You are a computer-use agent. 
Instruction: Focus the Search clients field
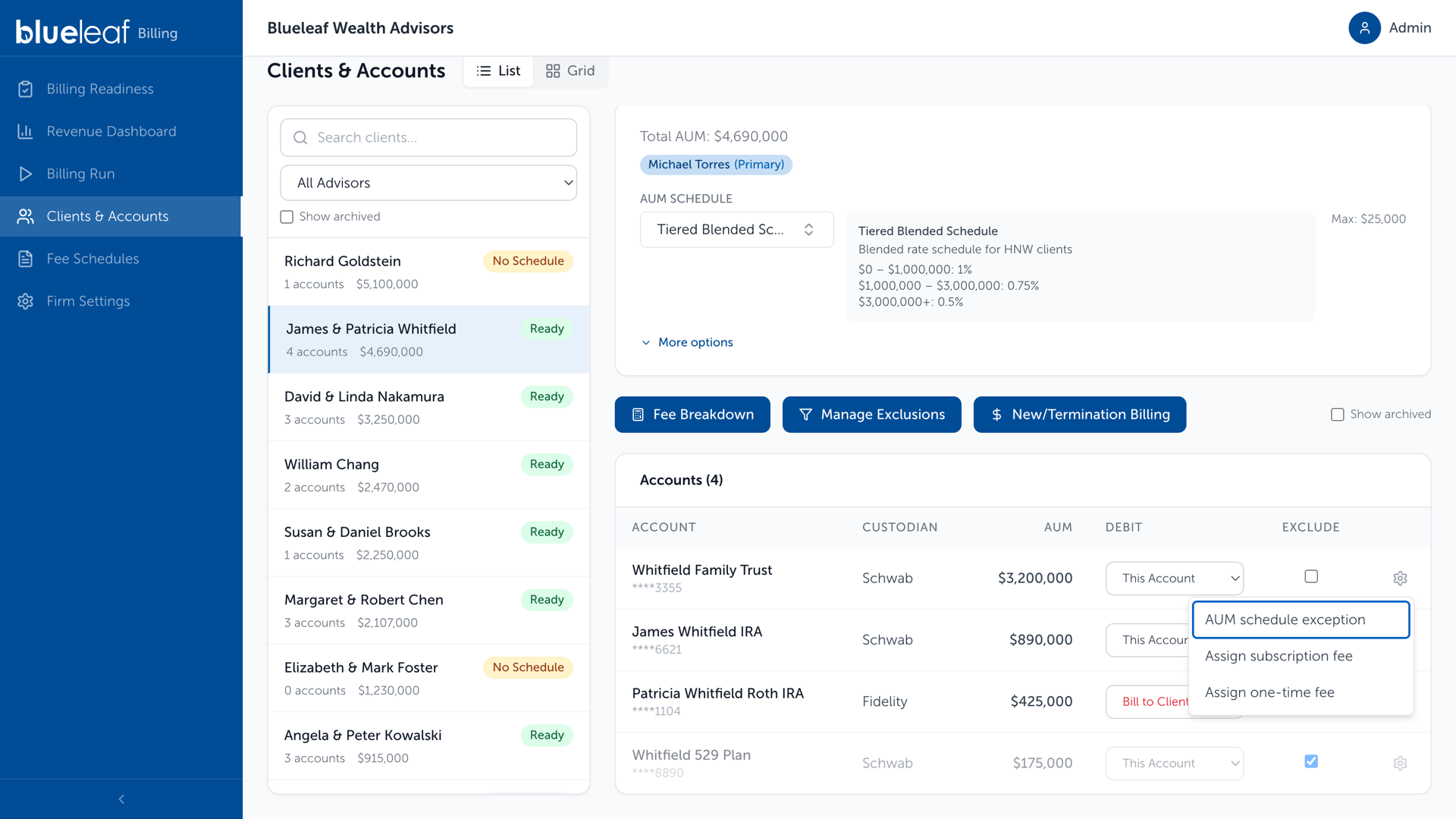click(428, 137)
